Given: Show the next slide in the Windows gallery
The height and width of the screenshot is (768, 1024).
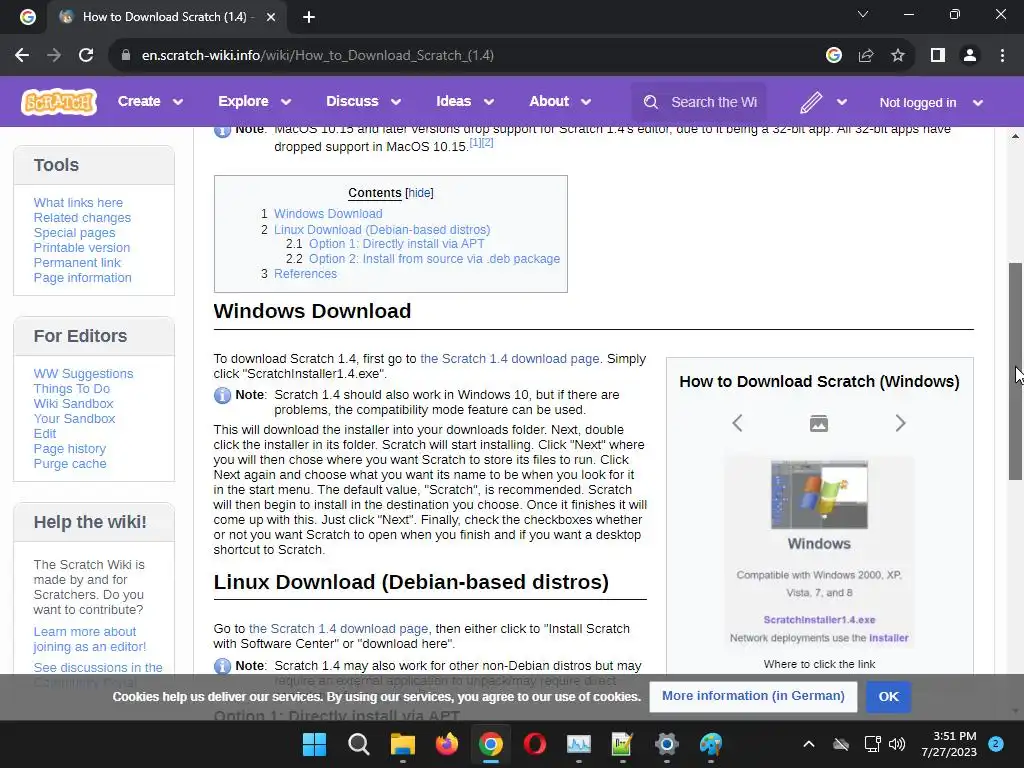Looking at the screenshot, I should (x=900, y=423).
